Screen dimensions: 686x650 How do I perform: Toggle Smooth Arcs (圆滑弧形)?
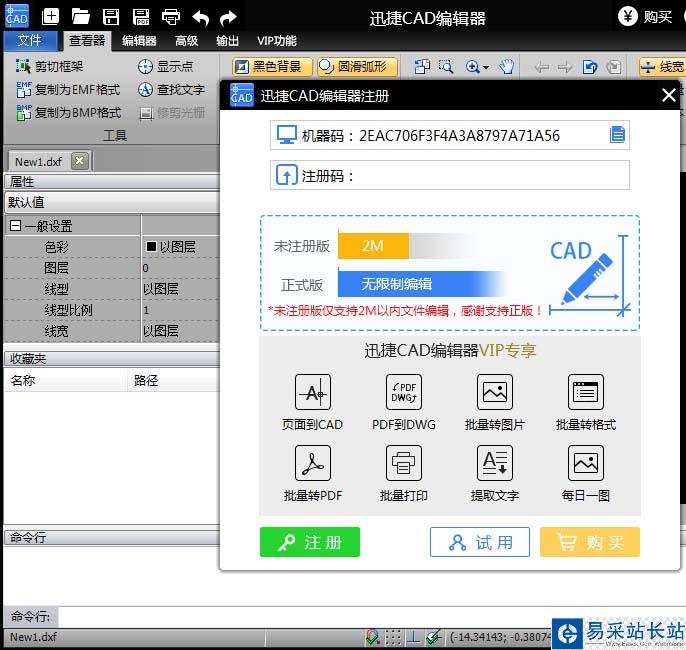pos(357,67)
